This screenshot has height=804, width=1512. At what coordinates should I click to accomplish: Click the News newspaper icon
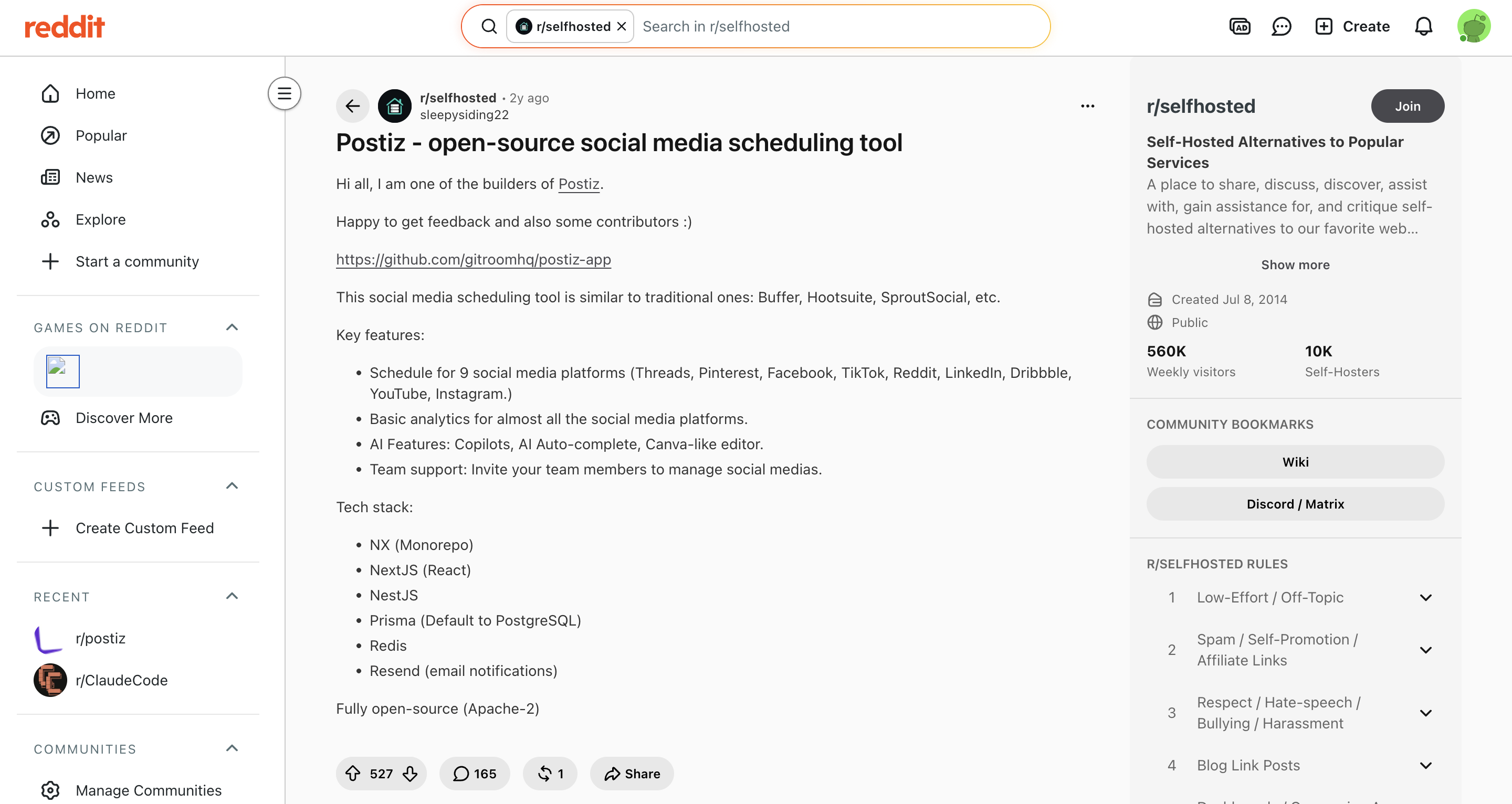click(50, 177)
